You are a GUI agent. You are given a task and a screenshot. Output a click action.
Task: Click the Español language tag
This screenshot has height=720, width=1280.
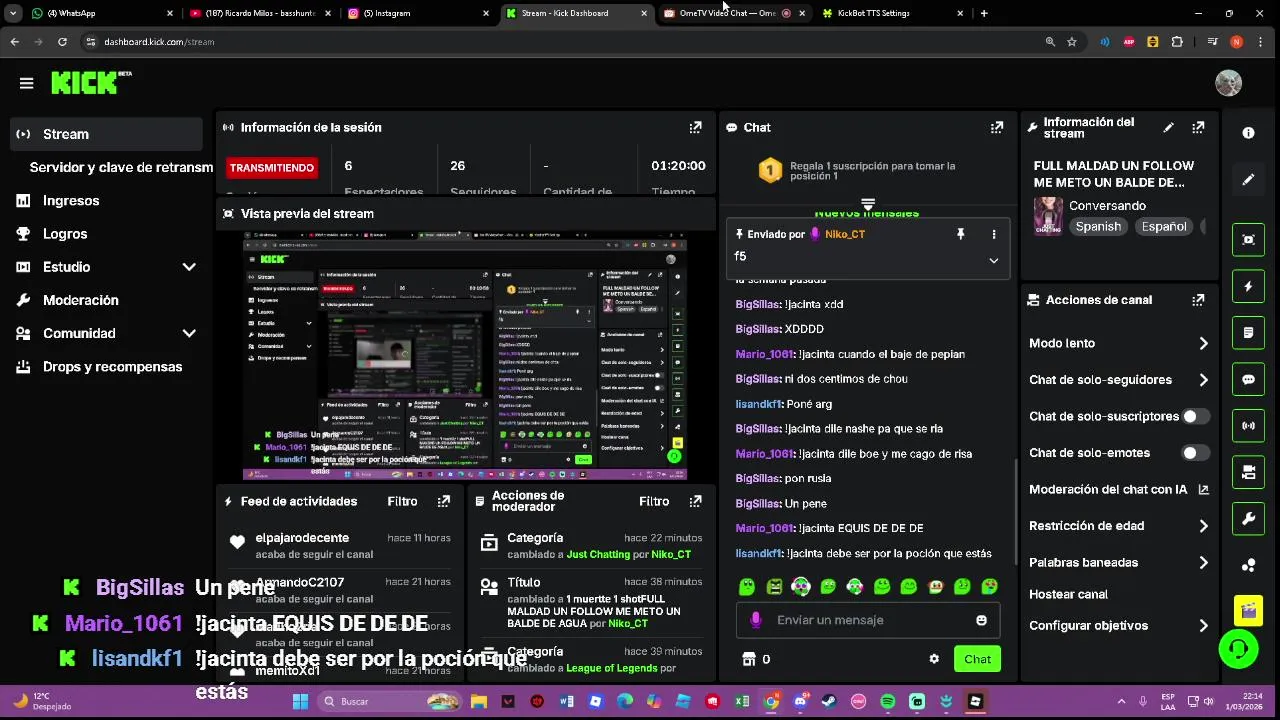(1164, 227)
